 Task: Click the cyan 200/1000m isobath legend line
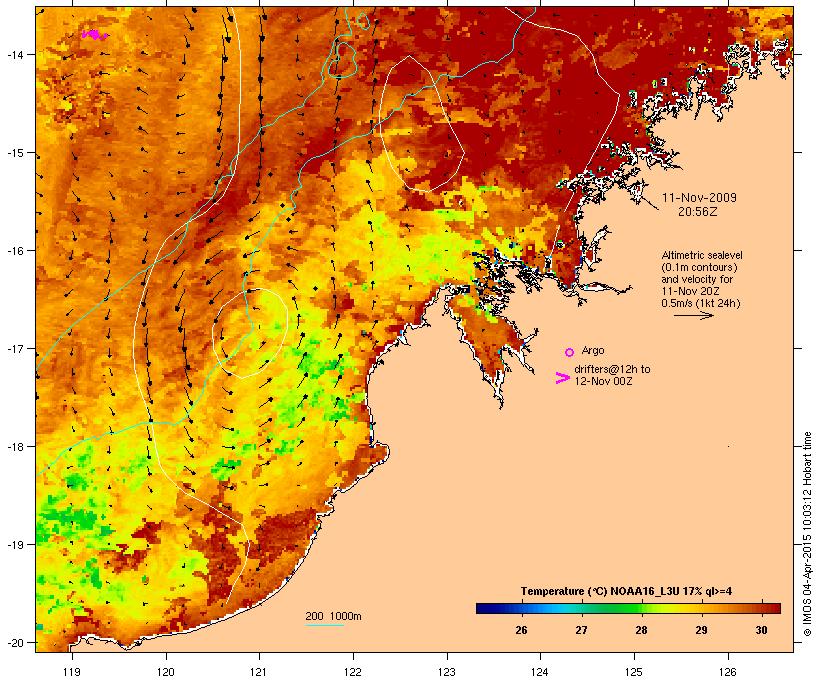(324, 625)
